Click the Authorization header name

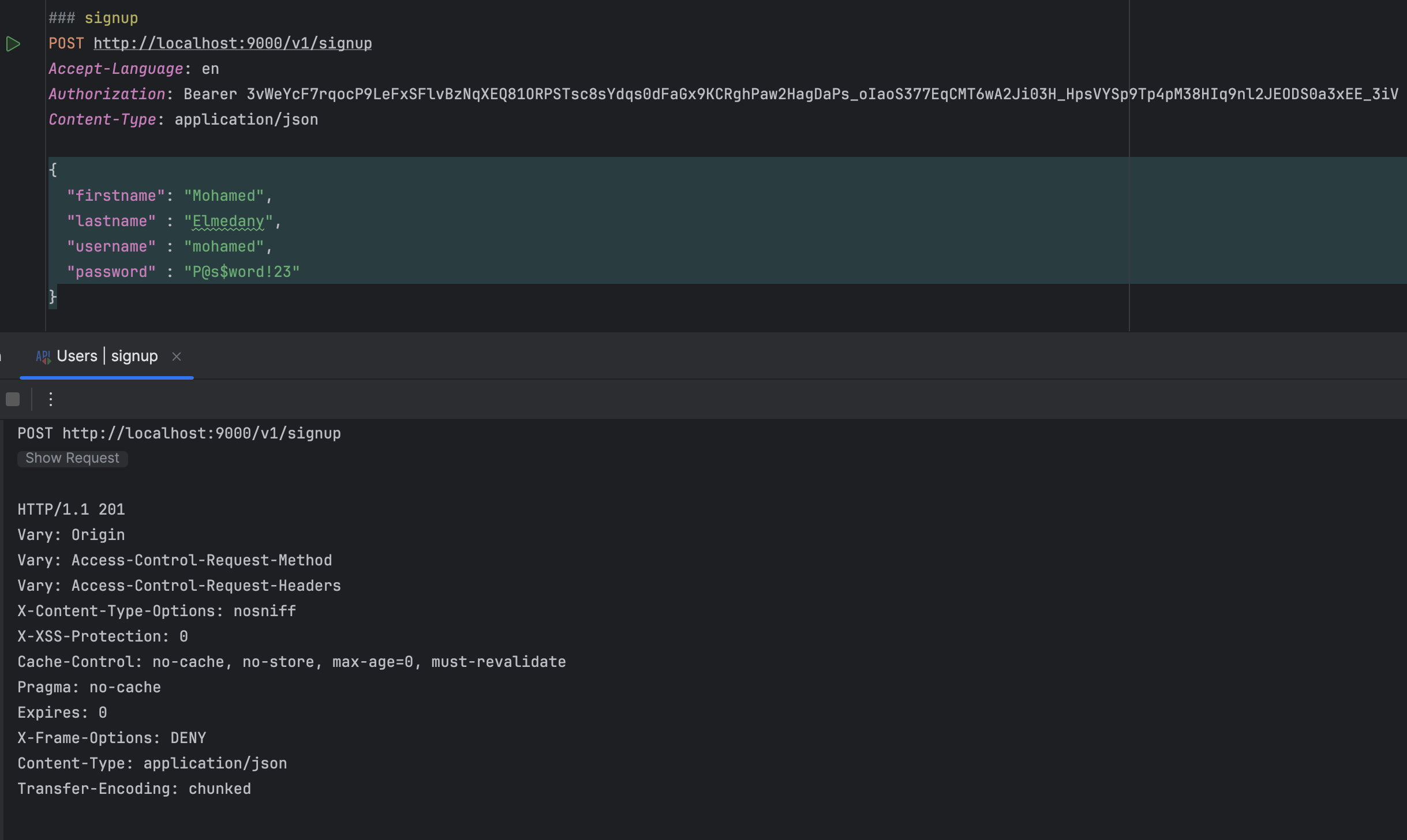(x=107, y=94)
